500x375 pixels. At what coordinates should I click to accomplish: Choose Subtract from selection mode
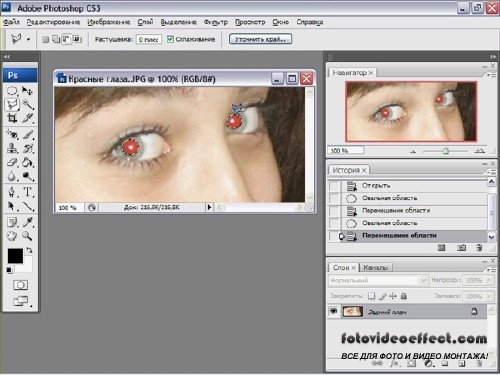67,39
